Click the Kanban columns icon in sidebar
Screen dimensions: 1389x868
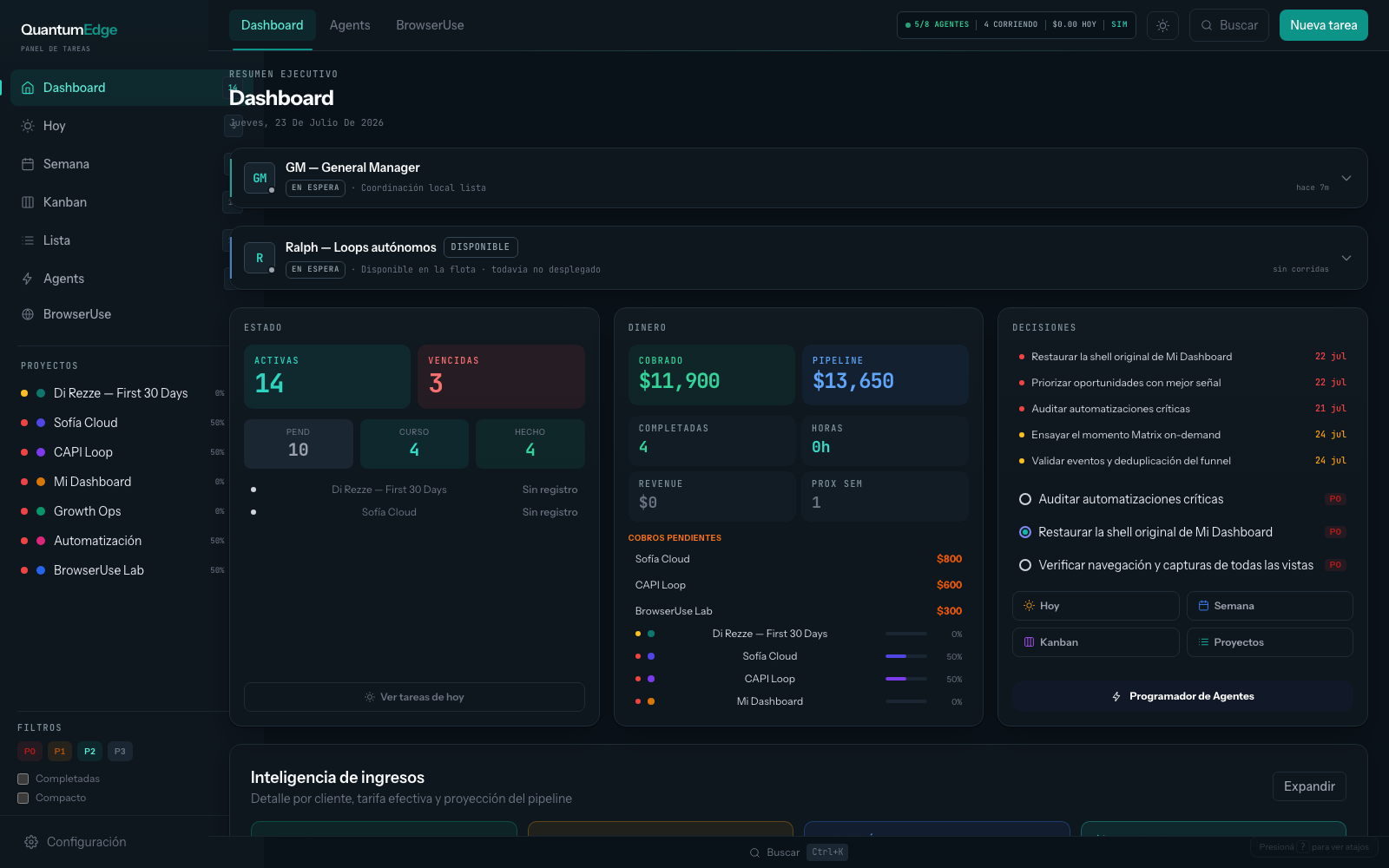(28, 202)
